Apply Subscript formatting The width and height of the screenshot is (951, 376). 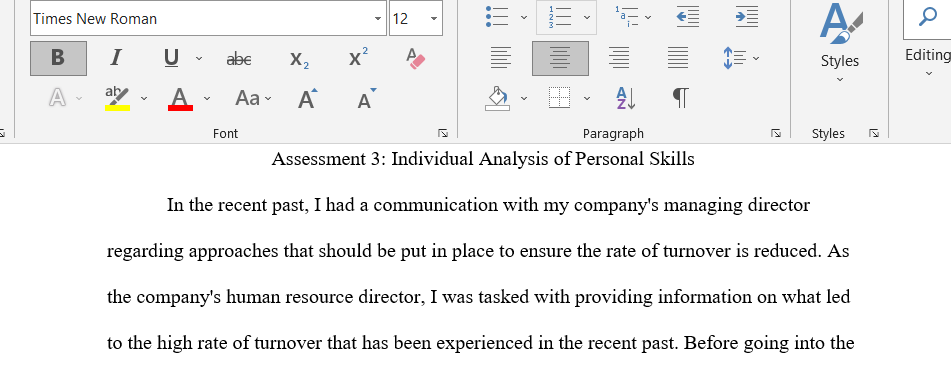coord(299,59)
